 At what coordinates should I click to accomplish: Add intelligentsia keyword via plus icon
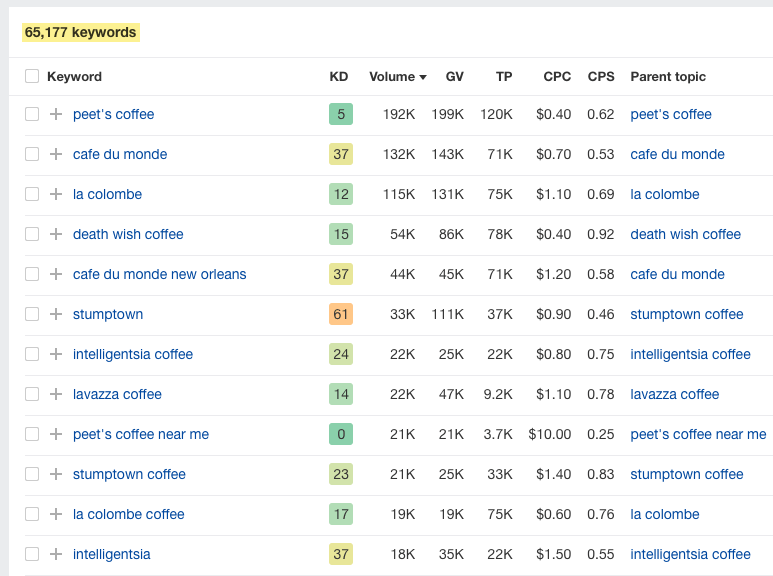pos(56,554)
